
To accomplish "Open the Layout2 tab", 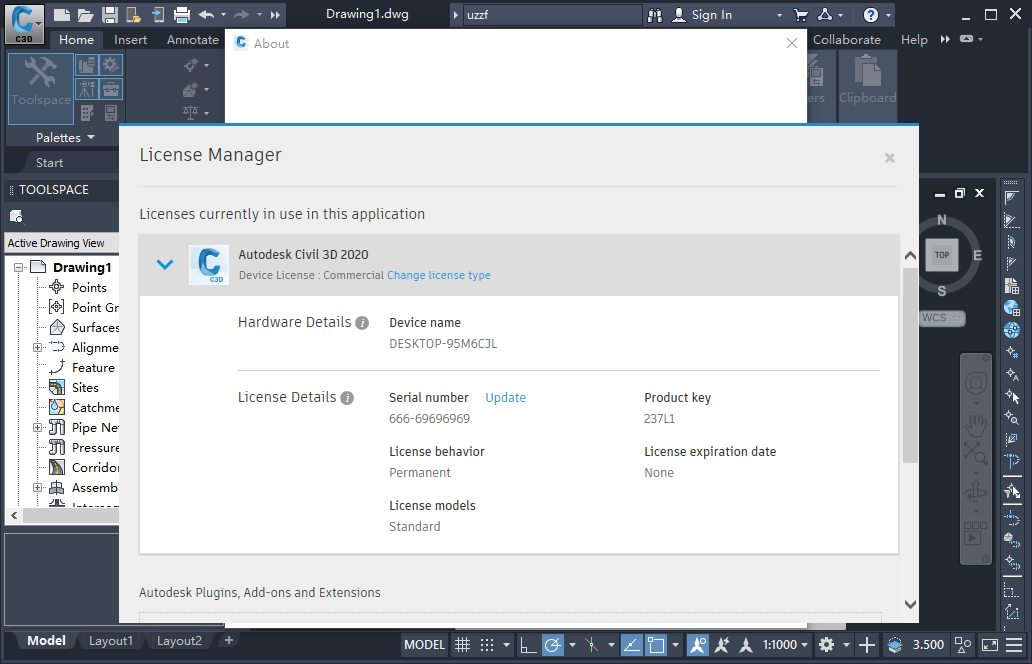I will (x=179, y=641).
